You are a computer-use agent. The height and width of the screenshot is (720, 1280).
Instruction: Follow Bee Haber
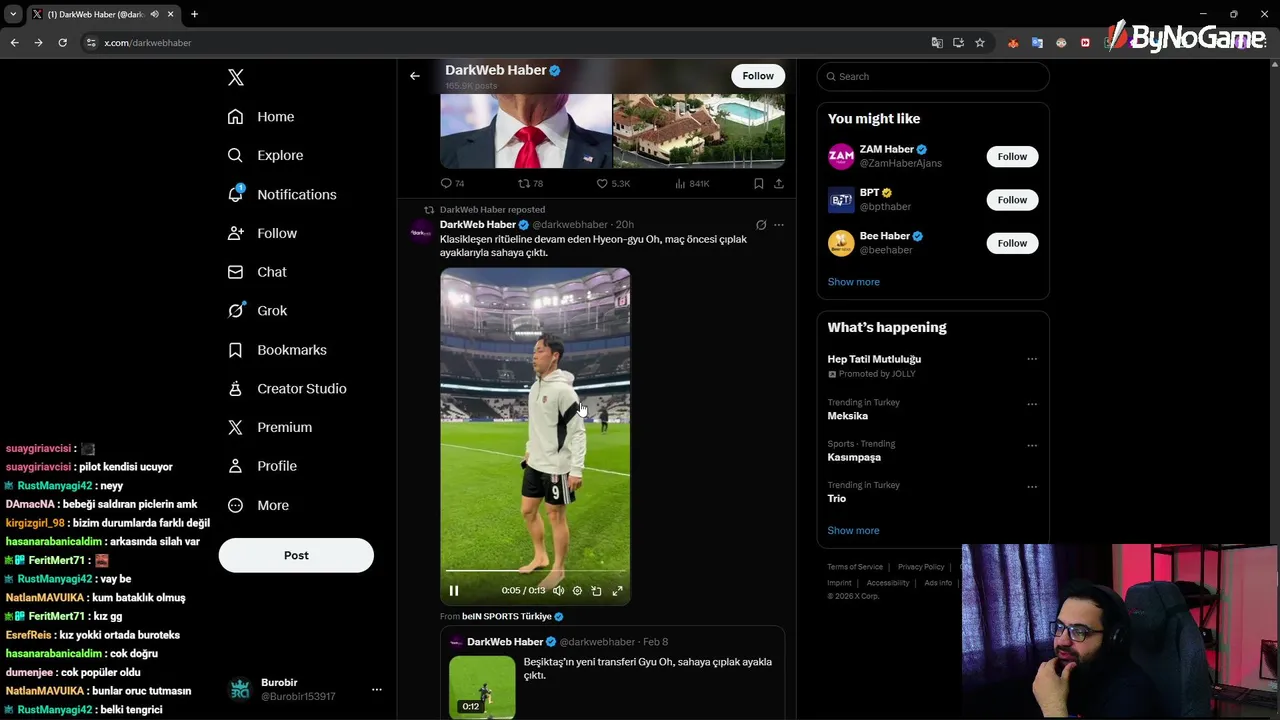pyautogui.click(x=1012, y=243)
